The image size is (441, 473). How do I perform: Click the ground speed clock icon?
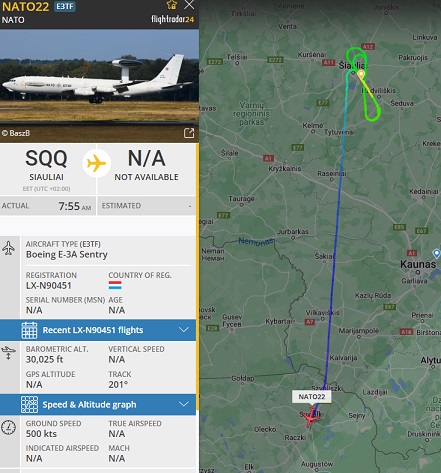[x=8, y=428]
